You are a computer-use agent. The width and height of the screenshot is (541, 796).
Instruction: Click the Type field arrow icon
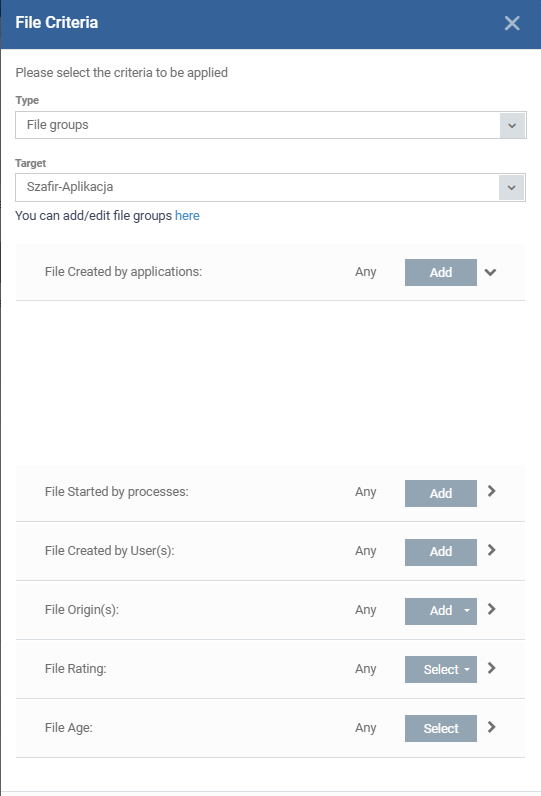[x=512, y=125]
